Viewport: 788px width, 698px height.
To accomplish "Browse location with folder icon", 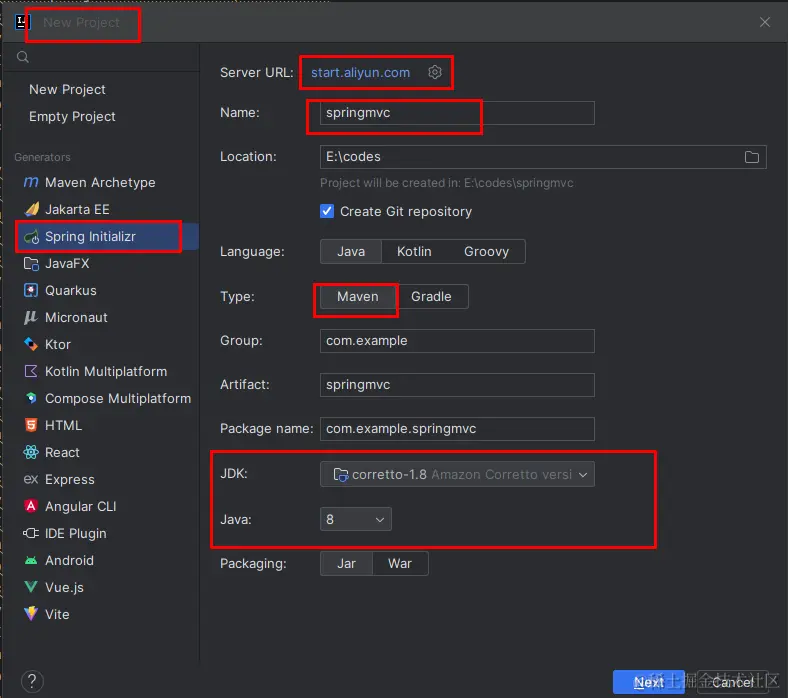I will tap(751, 157).
